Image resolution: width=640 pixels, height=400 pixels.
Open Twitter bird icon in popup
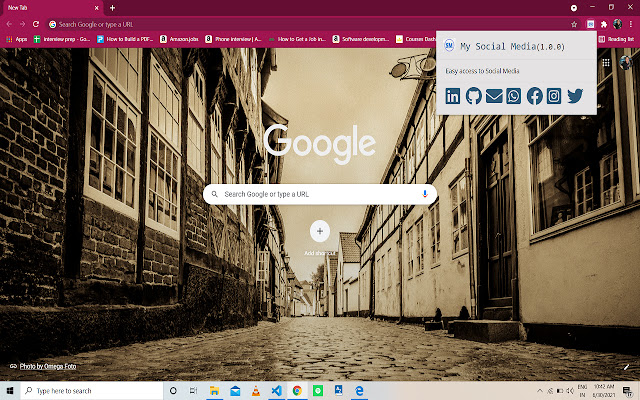pos(575,96)
